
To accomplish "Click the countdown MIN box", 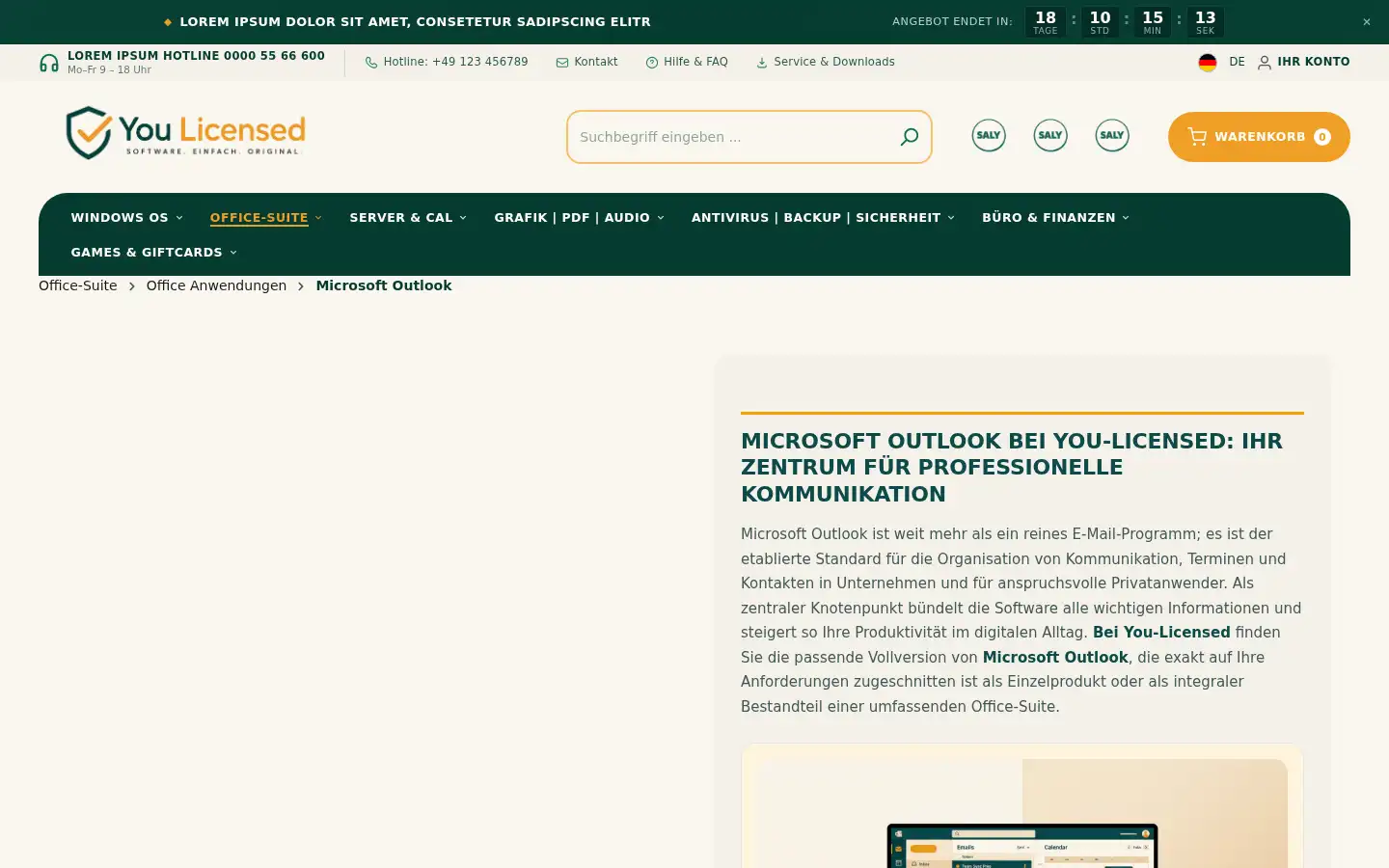I will pyautogui.click(x=1153, y=22).
